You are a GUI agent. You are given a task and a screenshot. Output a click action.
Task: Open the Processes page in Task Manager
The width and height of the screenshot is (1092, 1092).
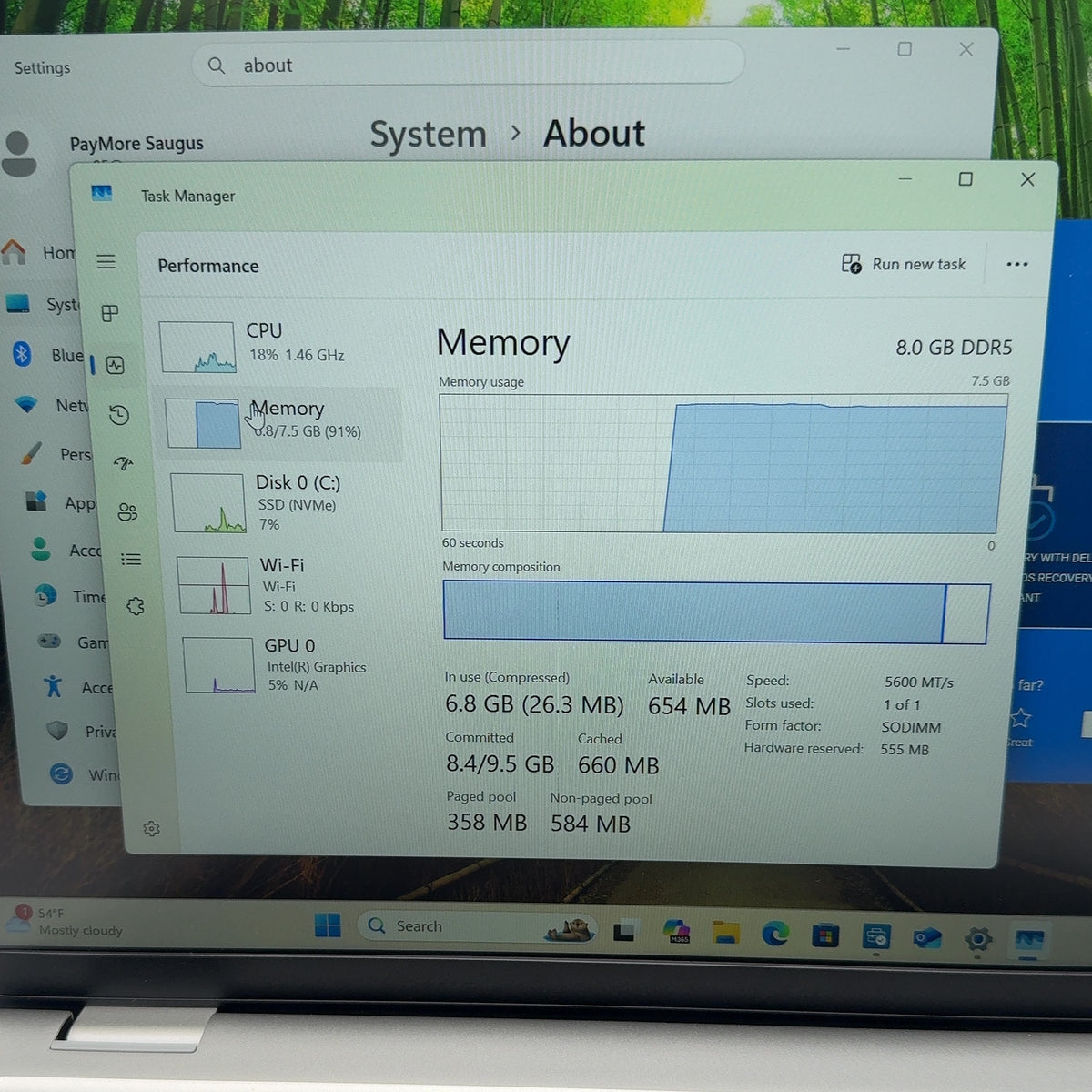click(110, 313)
